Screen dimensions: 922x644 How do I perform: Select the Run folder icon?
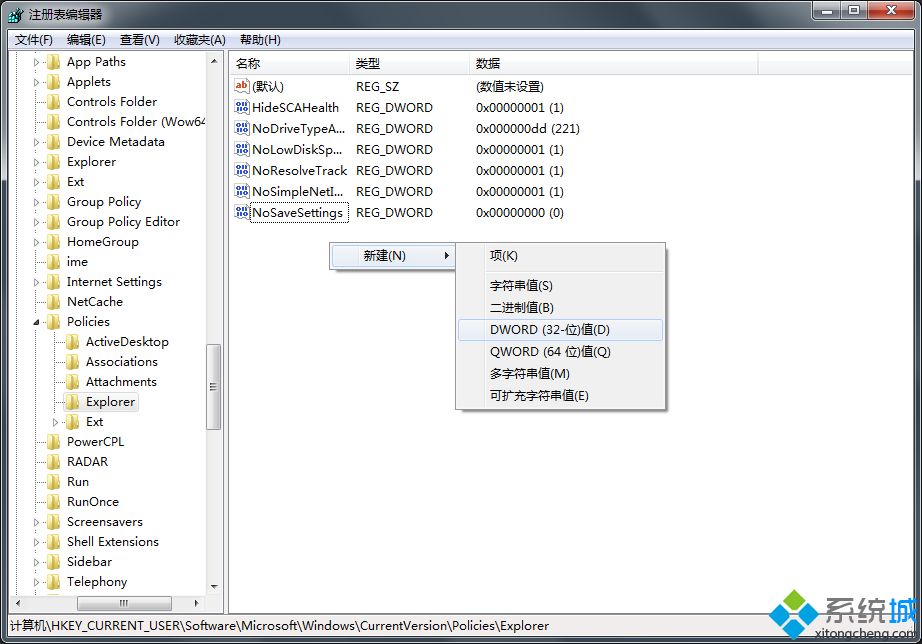54,482
